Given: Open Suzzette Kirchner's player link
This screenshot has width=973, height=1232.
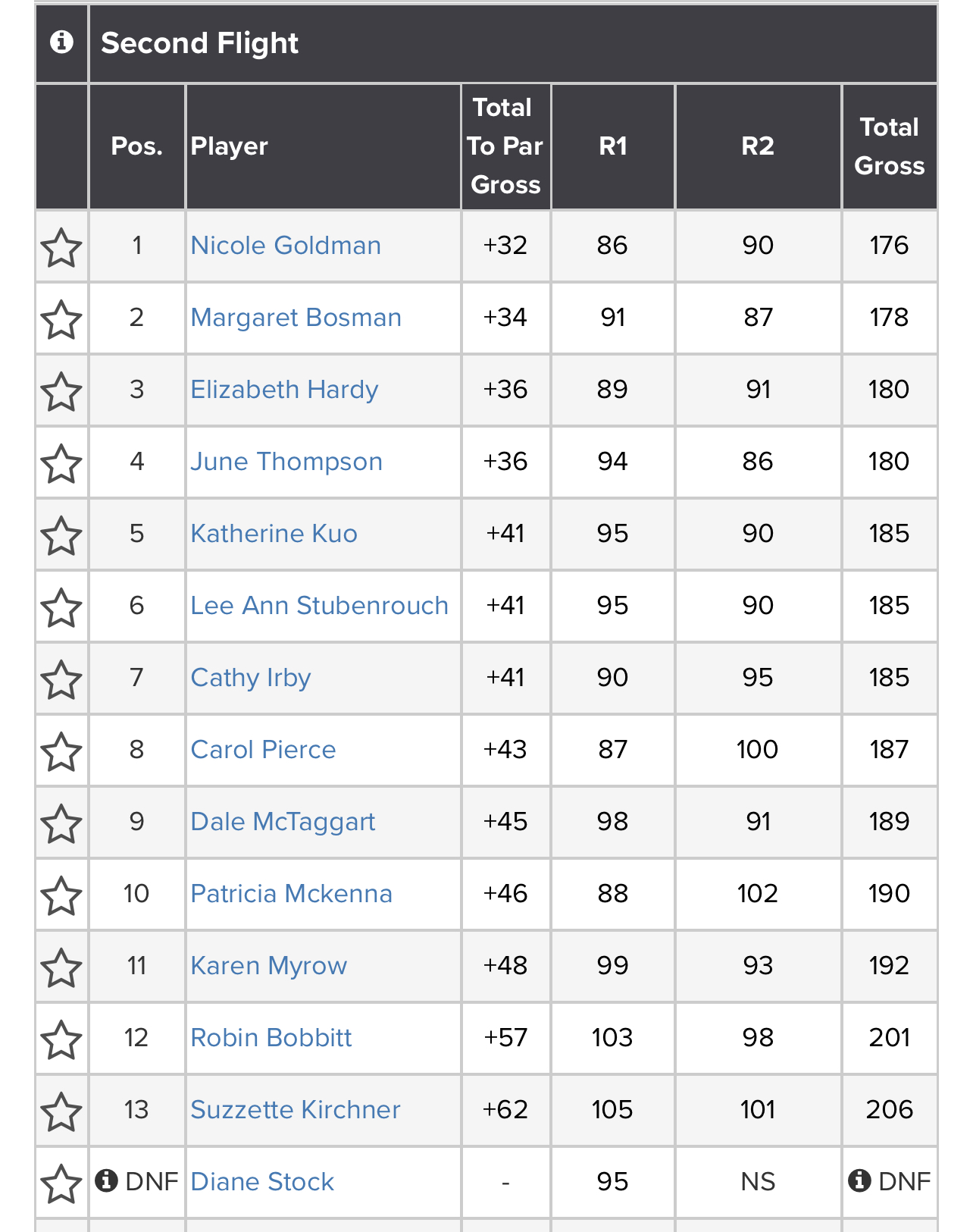Looking at the screenshot, I should pyautogui.click(x=295, y=1110).
